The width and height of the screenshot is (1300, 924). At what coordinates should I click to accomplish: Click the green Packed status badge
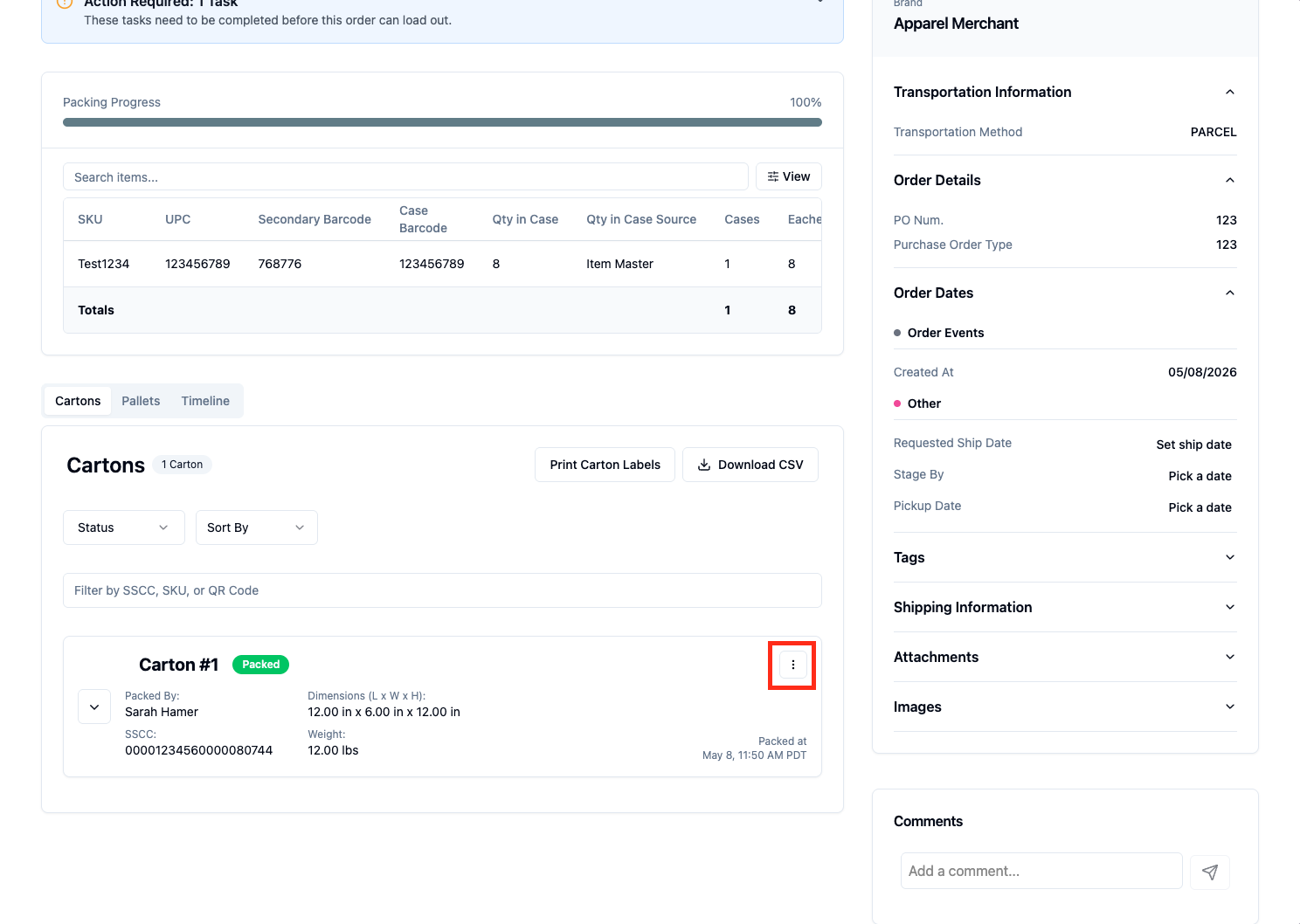[260, 665]
